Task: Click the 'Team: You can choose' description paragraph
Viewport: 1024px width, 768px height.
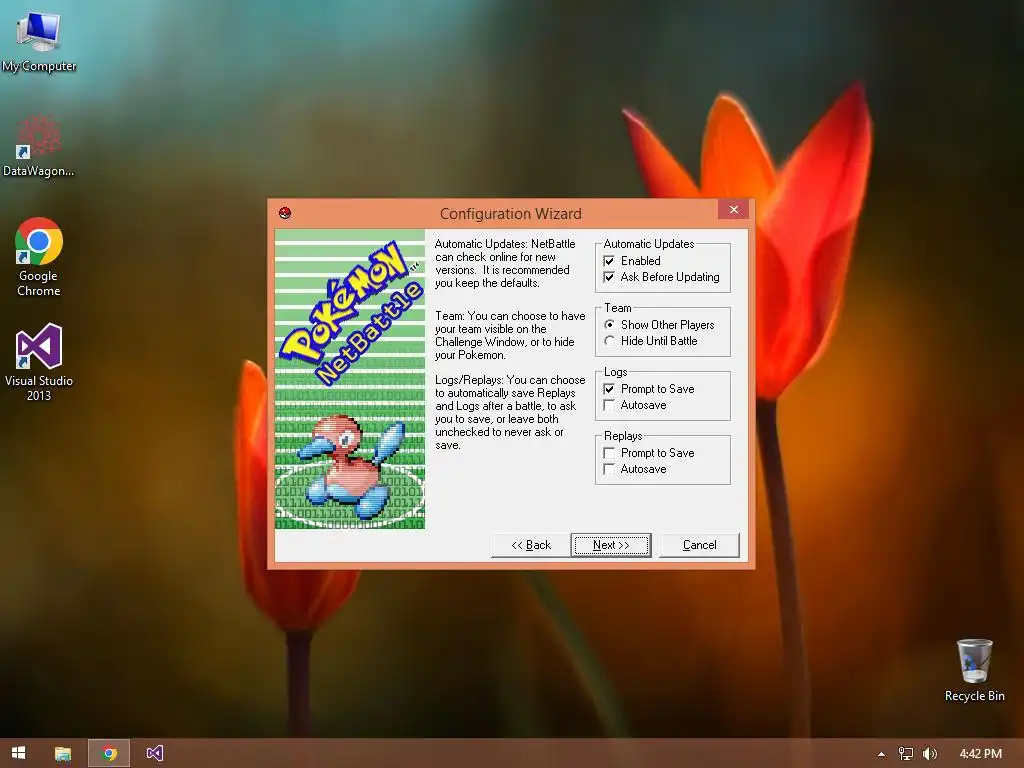Action: click(510, 335)
